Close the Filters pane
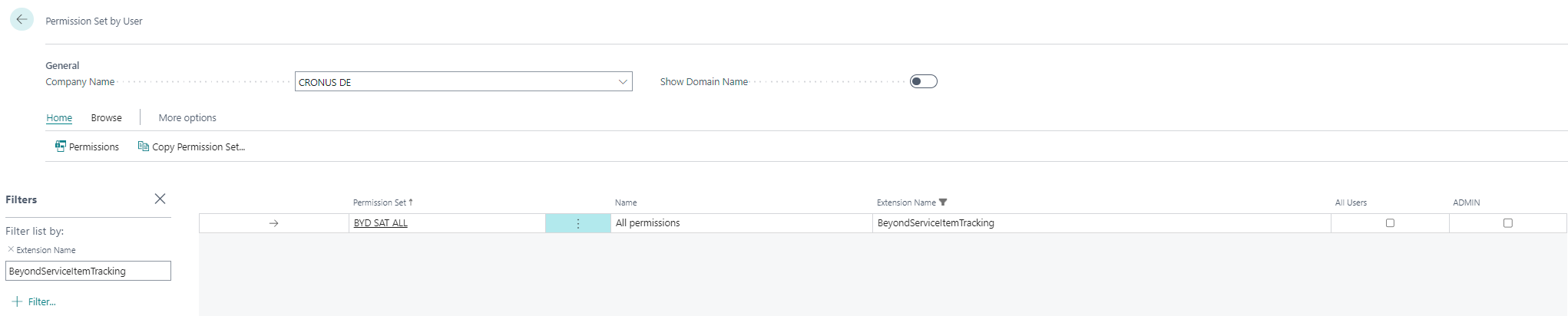 tap(160, 199)
